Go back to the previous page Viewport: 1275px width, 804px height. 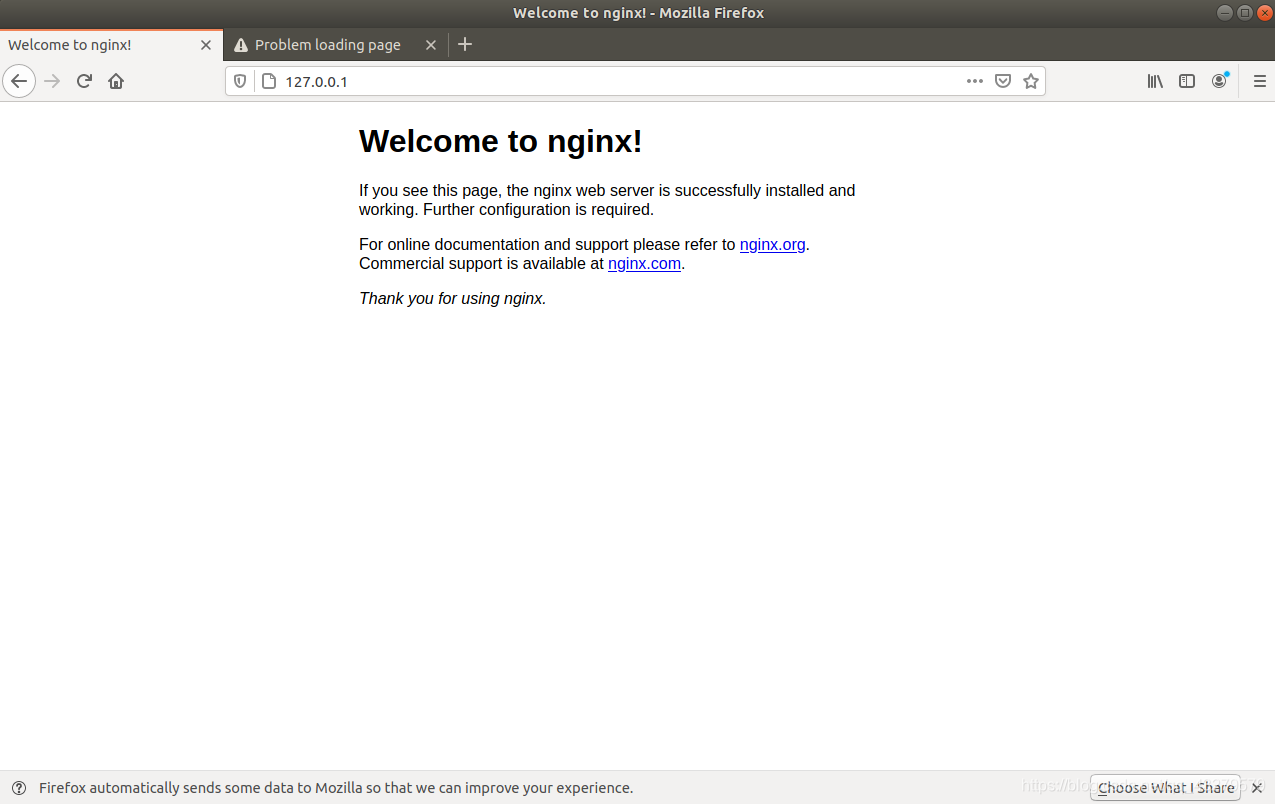[19, 81]
